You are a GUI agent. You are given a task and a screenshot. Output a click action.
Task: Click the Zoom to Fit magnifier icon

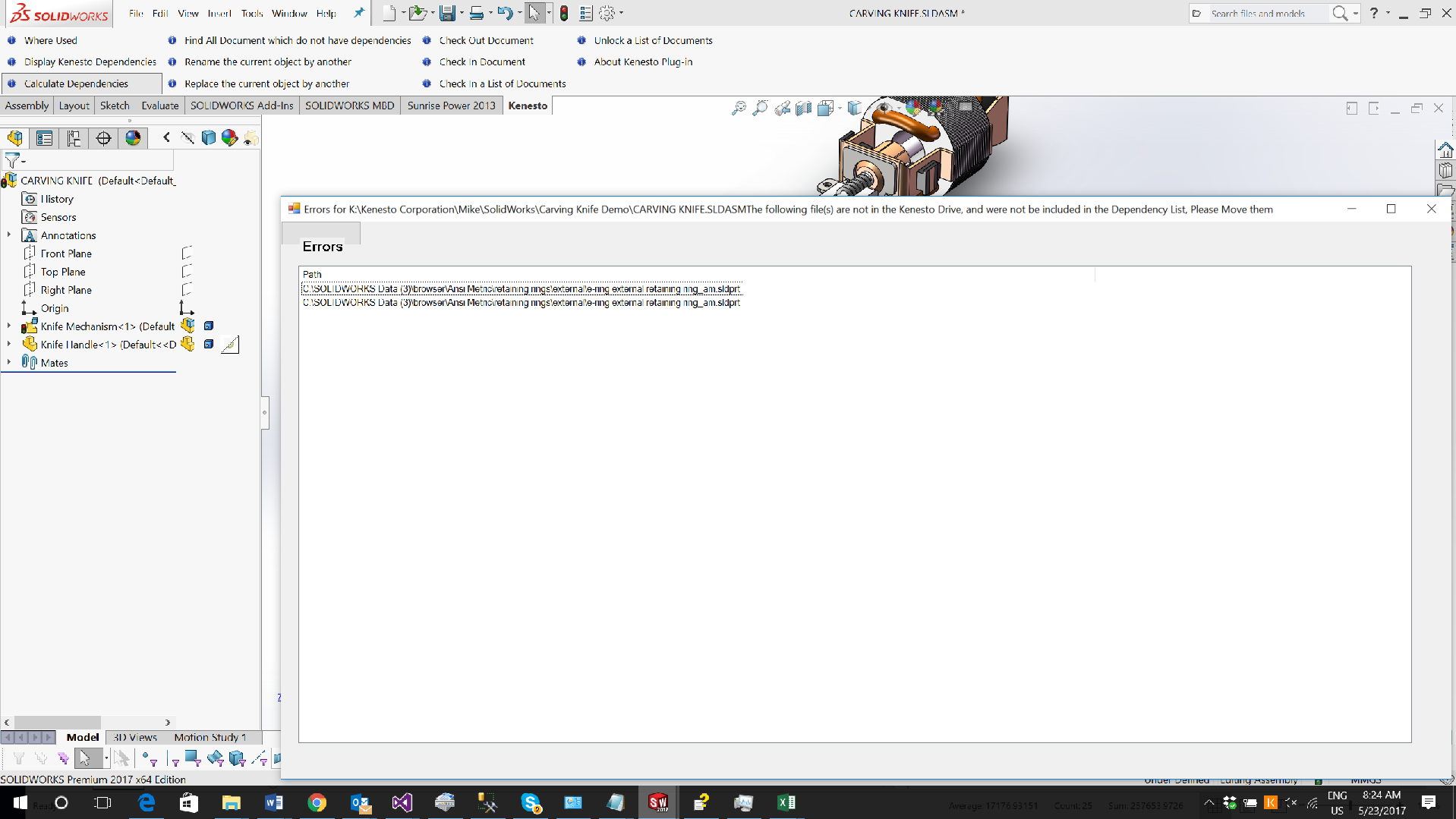[739, 109]
